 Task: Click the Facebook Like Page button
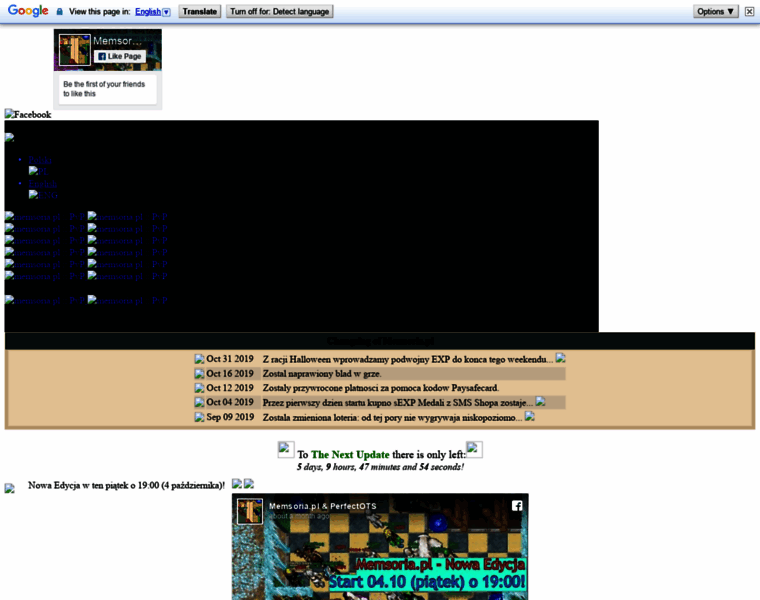pos(120,56)
